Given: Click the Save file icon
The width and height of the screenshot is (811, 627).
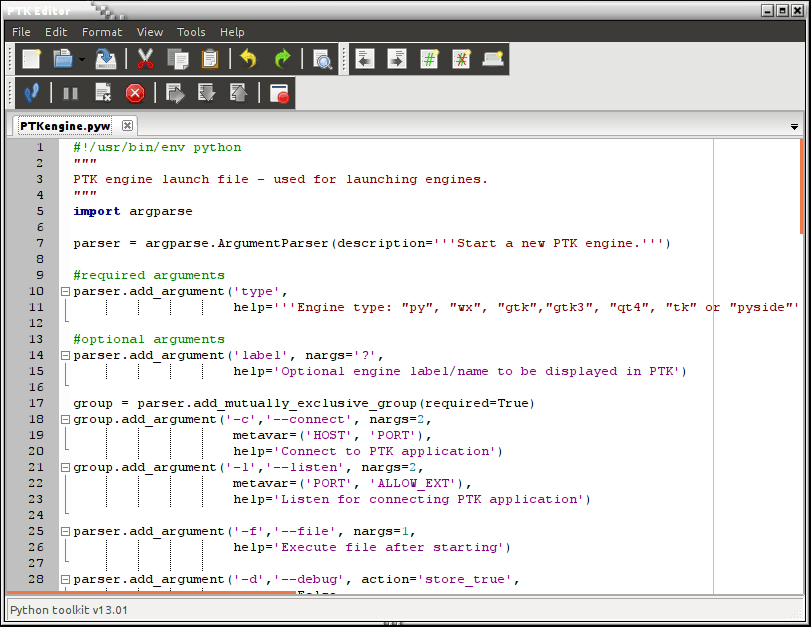Looking at the screenshot, I should pyautogui.click(x=105, y=59).
